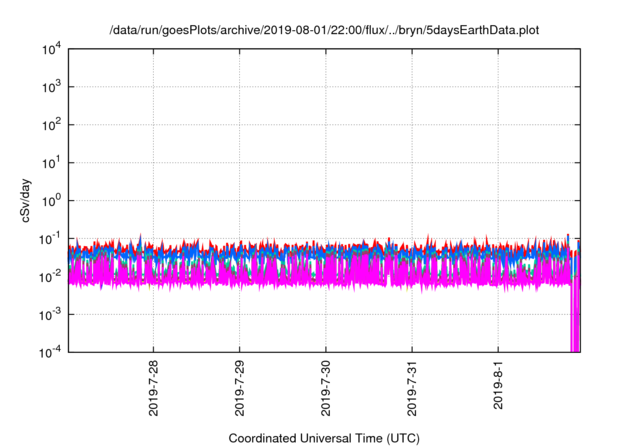Image resolution: width=640 pixels, height=448 pixels.
Task: Click the 10^-3 y-axis tick label
Action: coord(50,315)
